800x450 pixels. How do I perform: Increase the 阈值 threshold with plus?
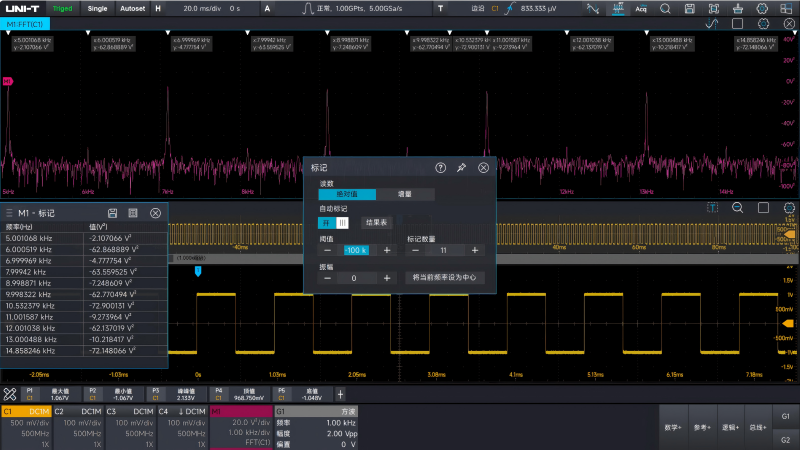point(387,251)
